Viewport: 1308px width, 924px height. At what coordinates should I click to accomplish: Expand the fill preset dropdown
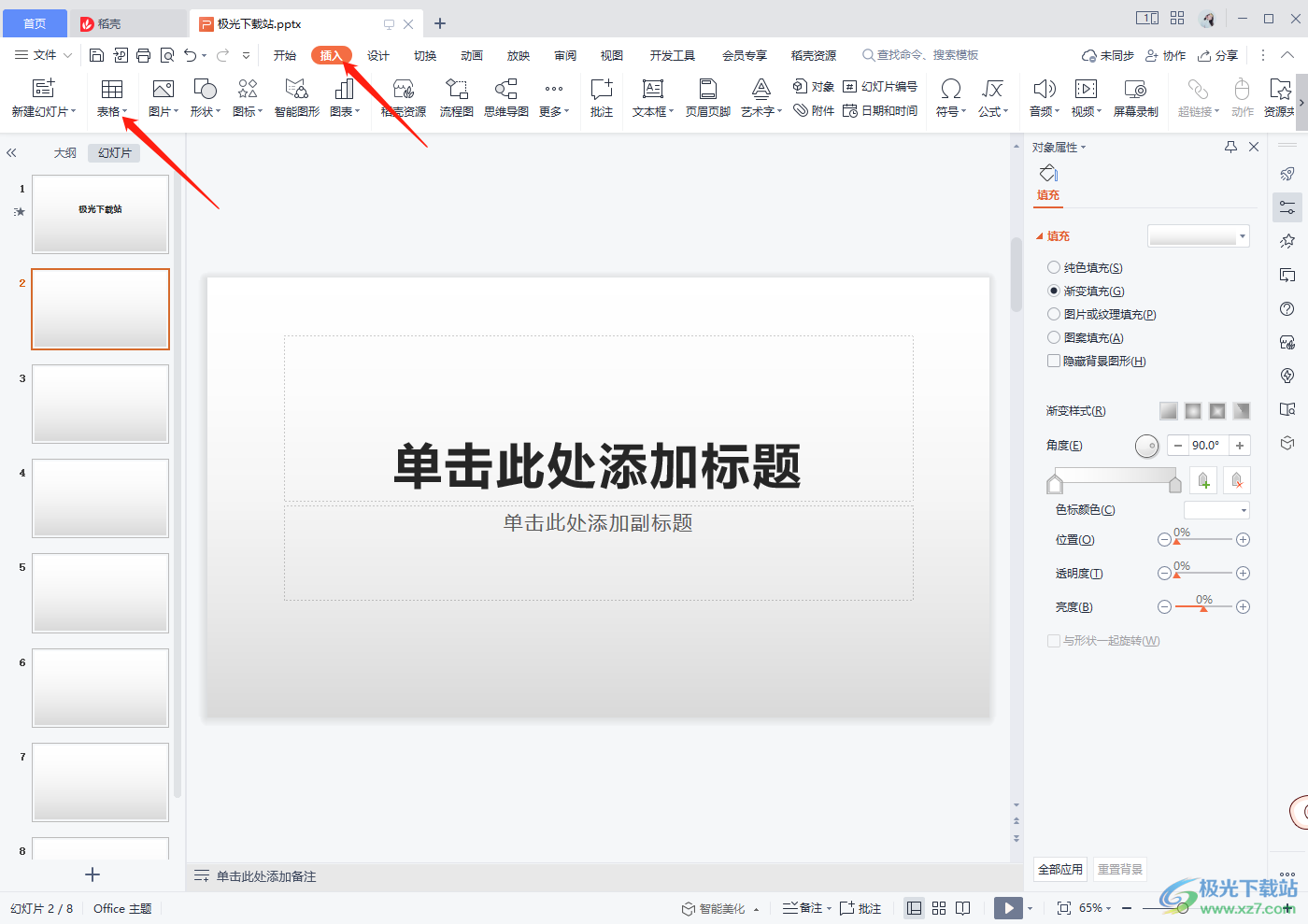click(x=1243, y=236)
